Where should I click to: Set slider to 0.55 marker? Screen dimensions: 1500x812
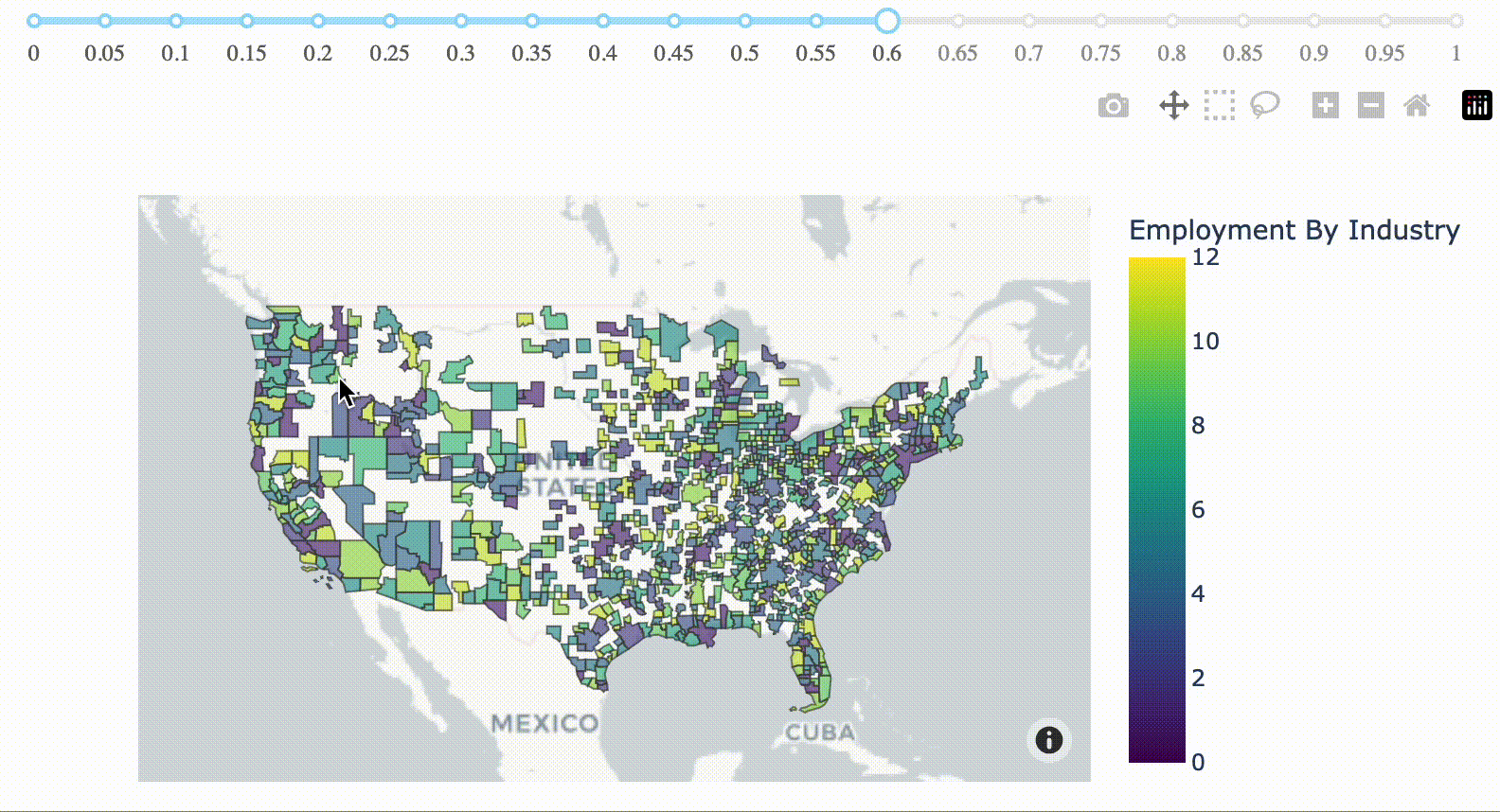pos(816,21)
